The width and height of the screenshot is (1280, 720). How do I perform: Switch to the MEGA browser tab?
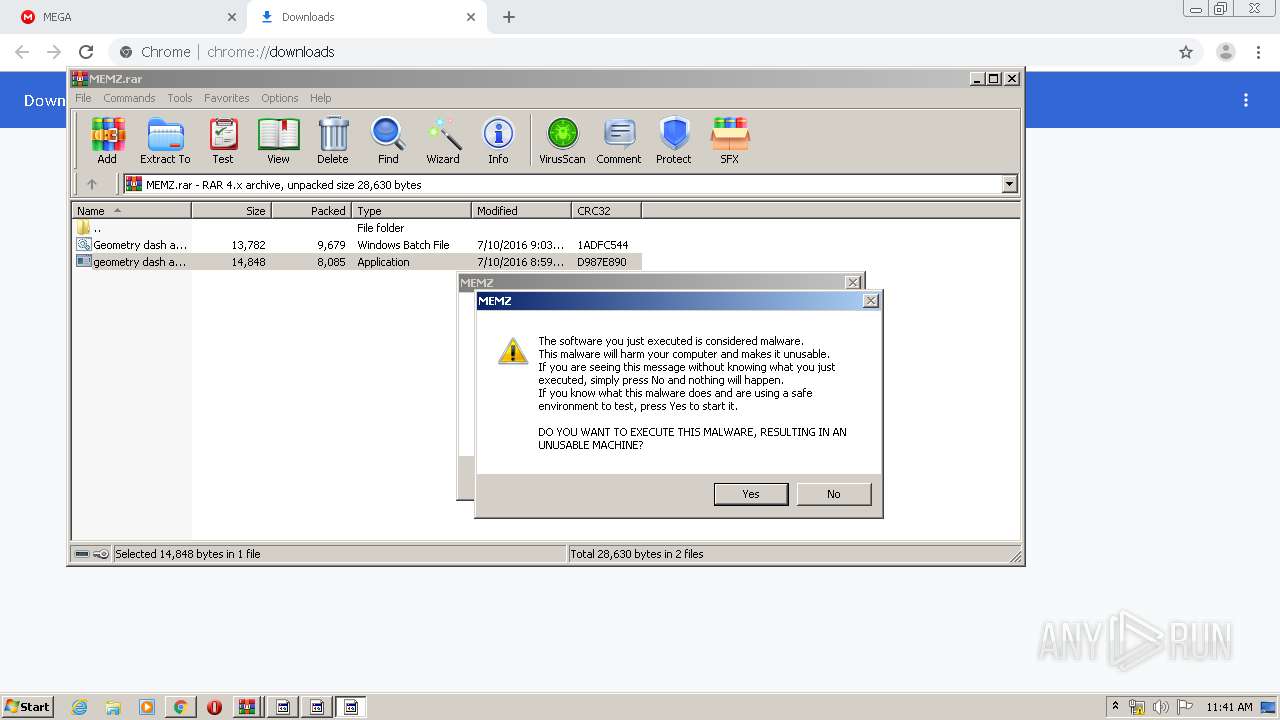124,17
